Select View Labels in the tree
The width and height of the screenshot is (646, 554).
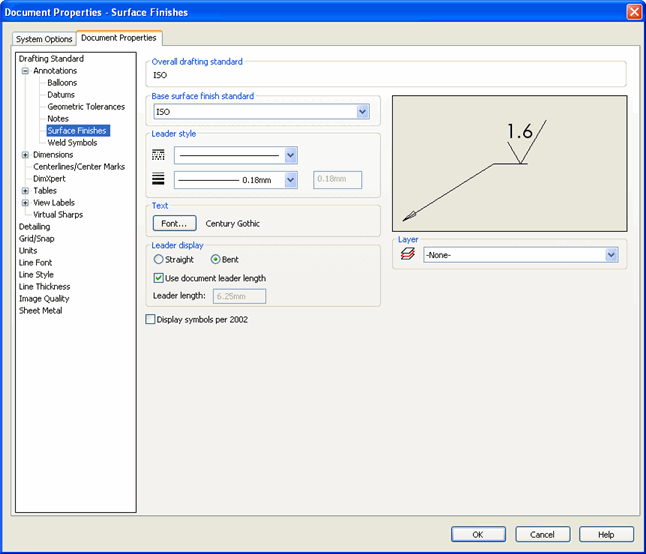coord(54,202)
